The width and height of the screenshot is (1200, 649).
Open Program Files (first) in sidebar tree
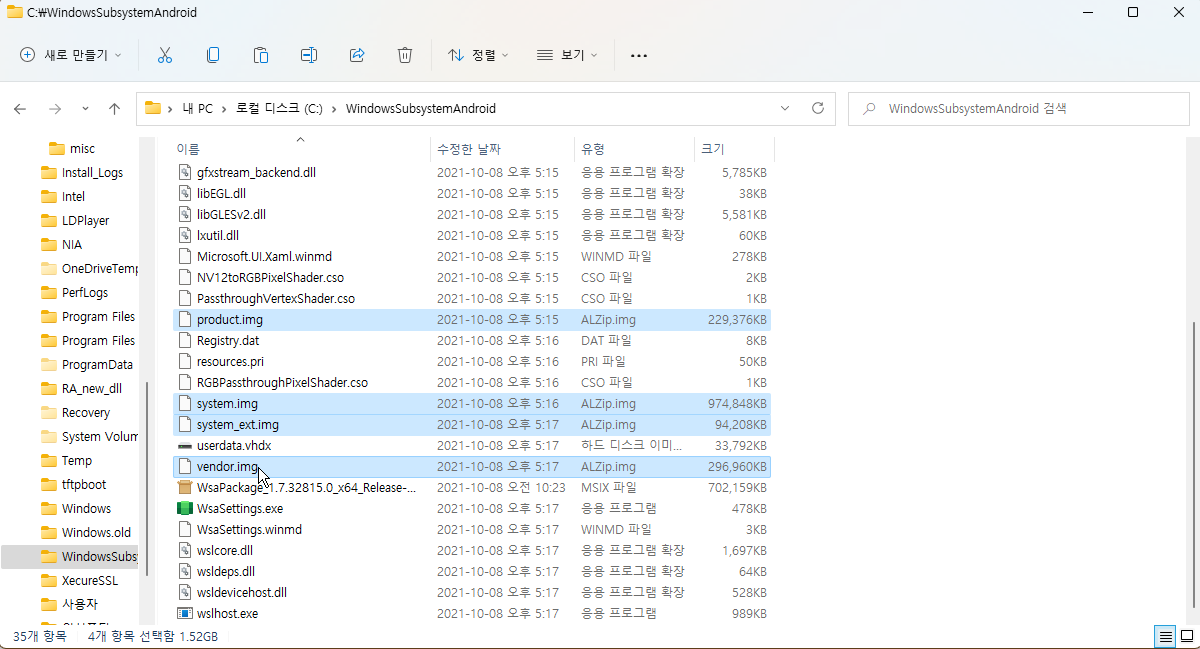click(x=98, y=316)
